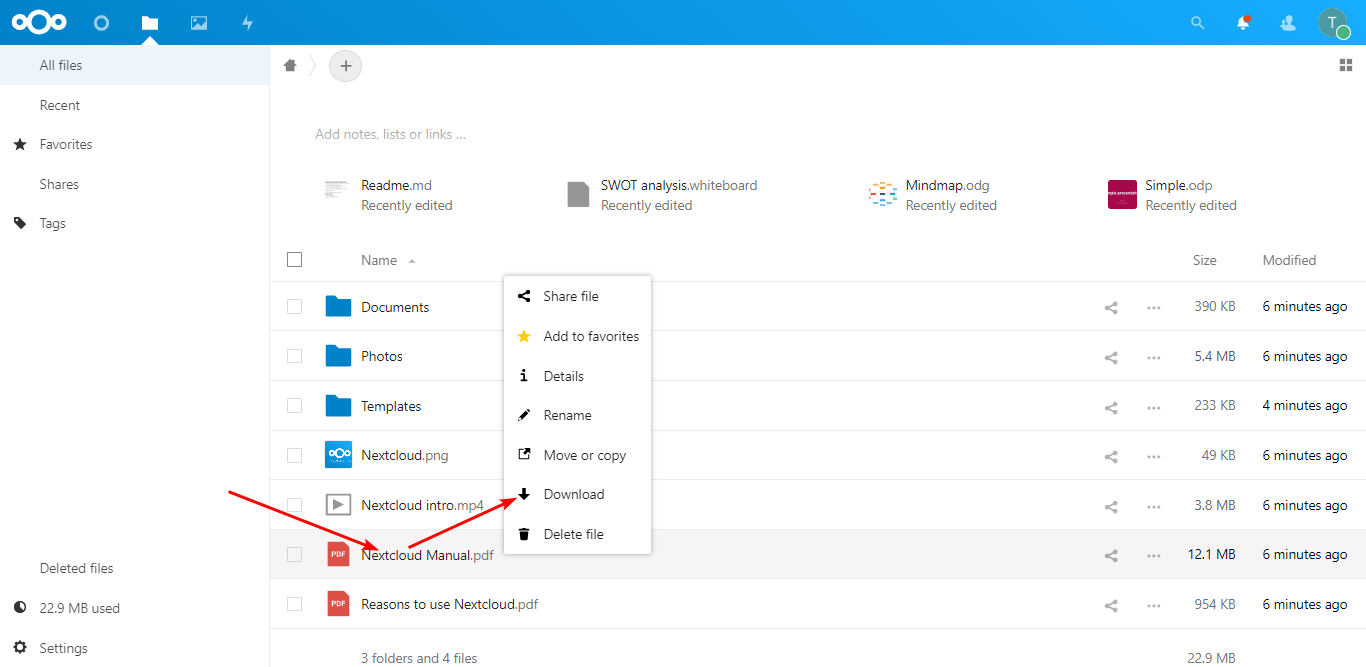Viewport: 1366px width, 667px height.
Task: Check the Photos row checkbox
Action: click(x=294, y=356)
